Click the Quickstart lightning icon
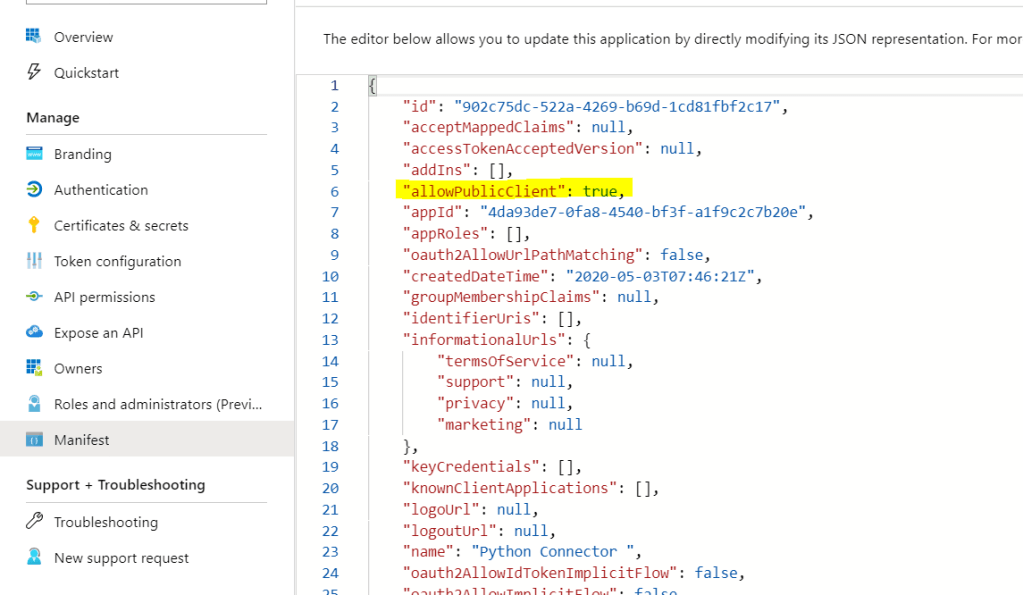Screen dimensions: 1023x595 click(x=34, y=73)
